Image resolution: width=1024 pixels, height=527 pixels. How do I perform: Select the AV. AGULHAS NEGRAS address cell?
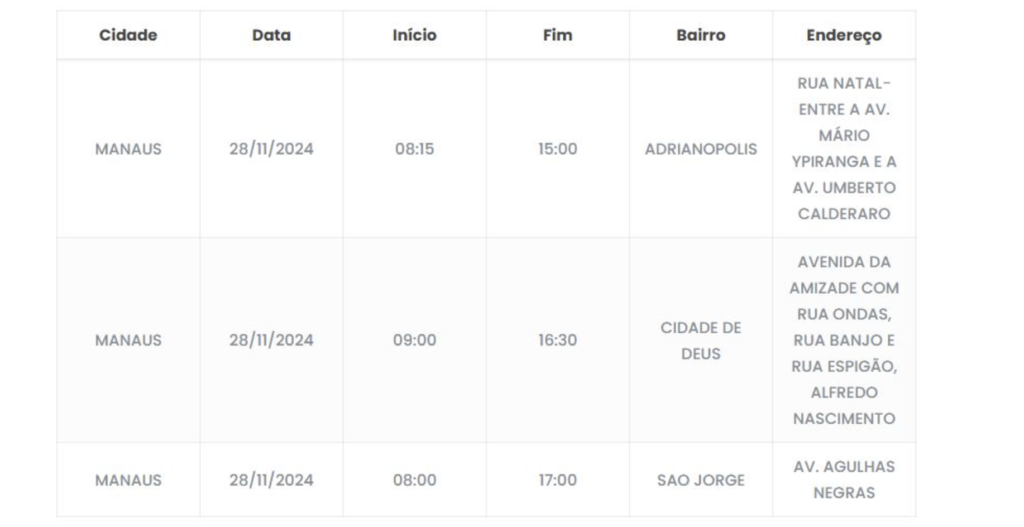[x=844, y=480]
